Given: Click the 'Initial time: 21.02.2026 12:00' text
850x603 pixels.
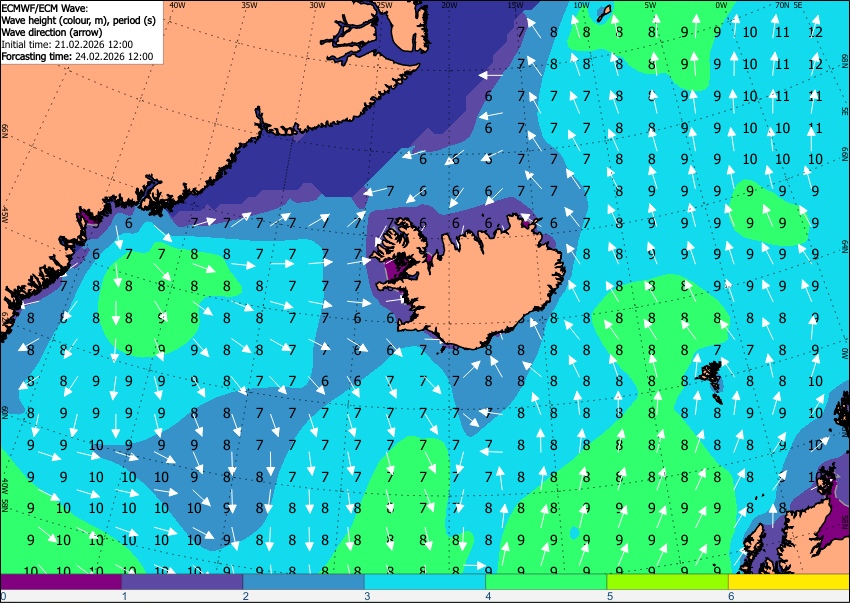Looking at the screenshot, I should (67, 44).
